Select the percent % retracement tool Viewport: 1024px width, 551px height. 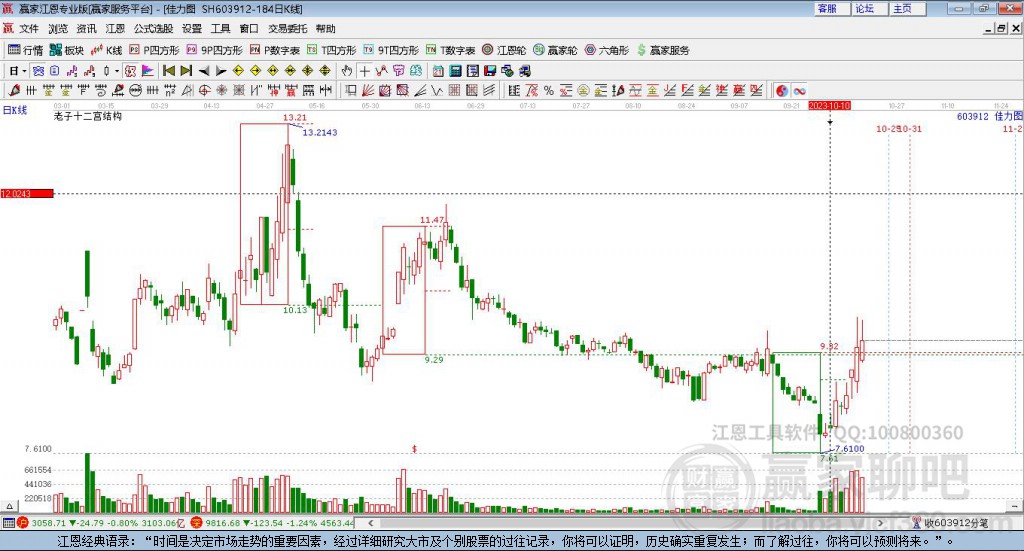(549, 91)
